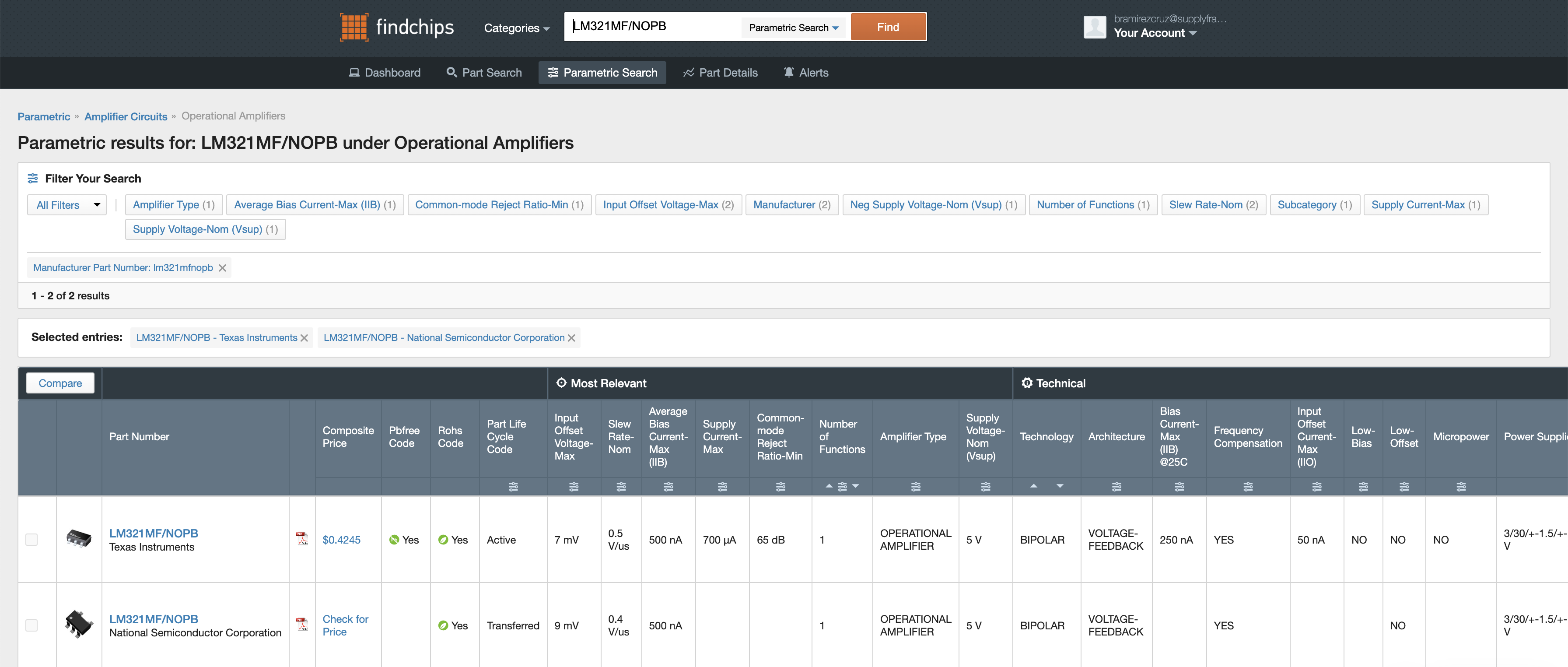Click the part search input field
The height and width of the screenshot is (667, 1568).
[653, 27]
